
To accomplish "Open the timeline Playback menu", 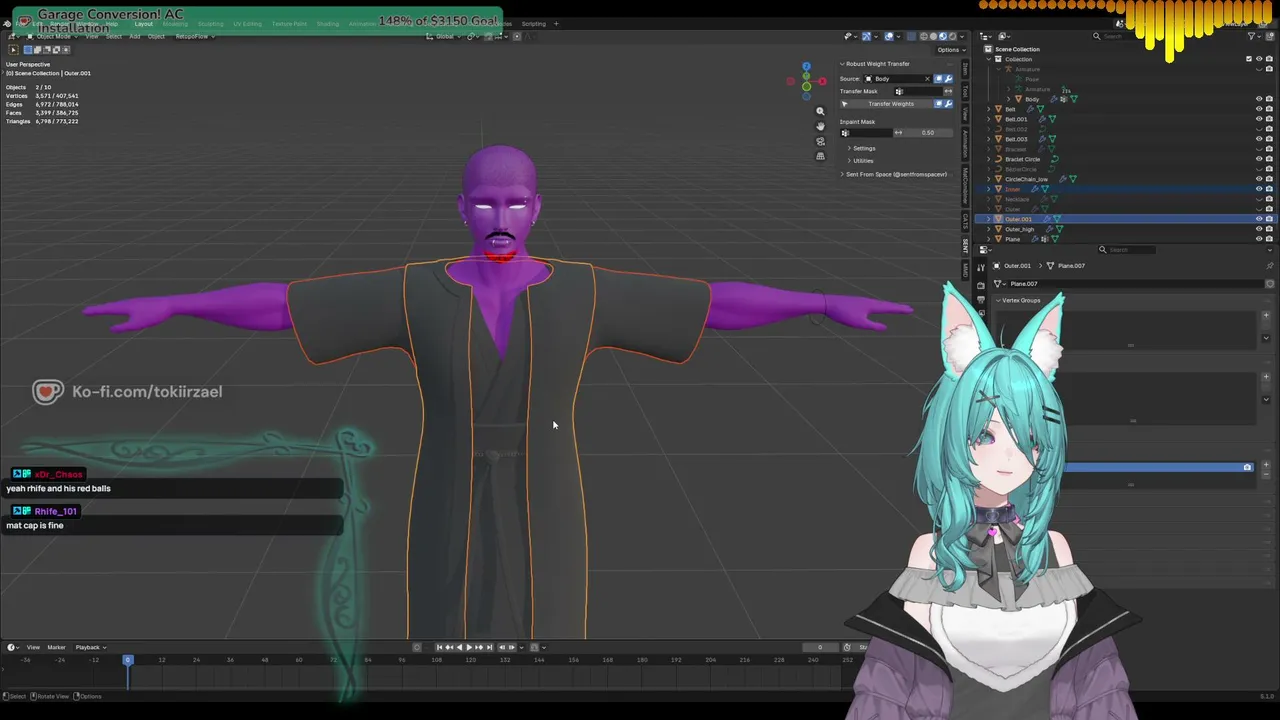I will click(x=89, y=647).
